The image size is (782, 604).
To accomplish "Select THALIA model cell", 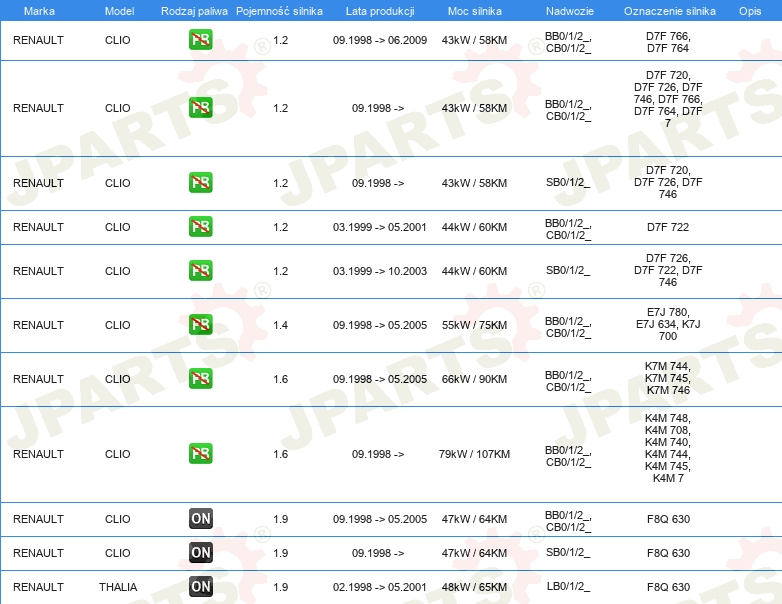I will (118, 587).
